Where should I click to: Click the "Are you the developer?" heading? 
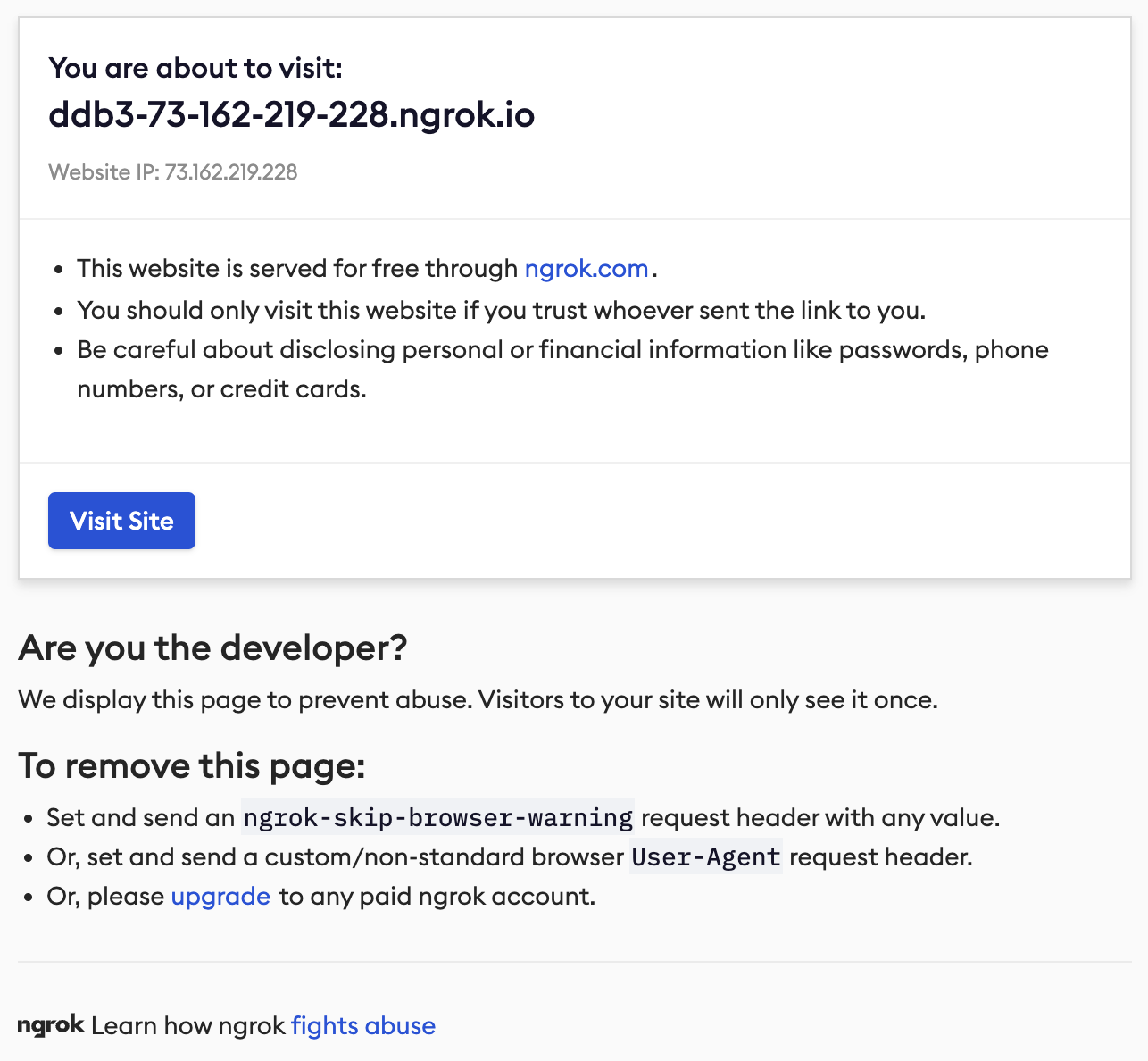pyautogui.click(x=212, y=648)
